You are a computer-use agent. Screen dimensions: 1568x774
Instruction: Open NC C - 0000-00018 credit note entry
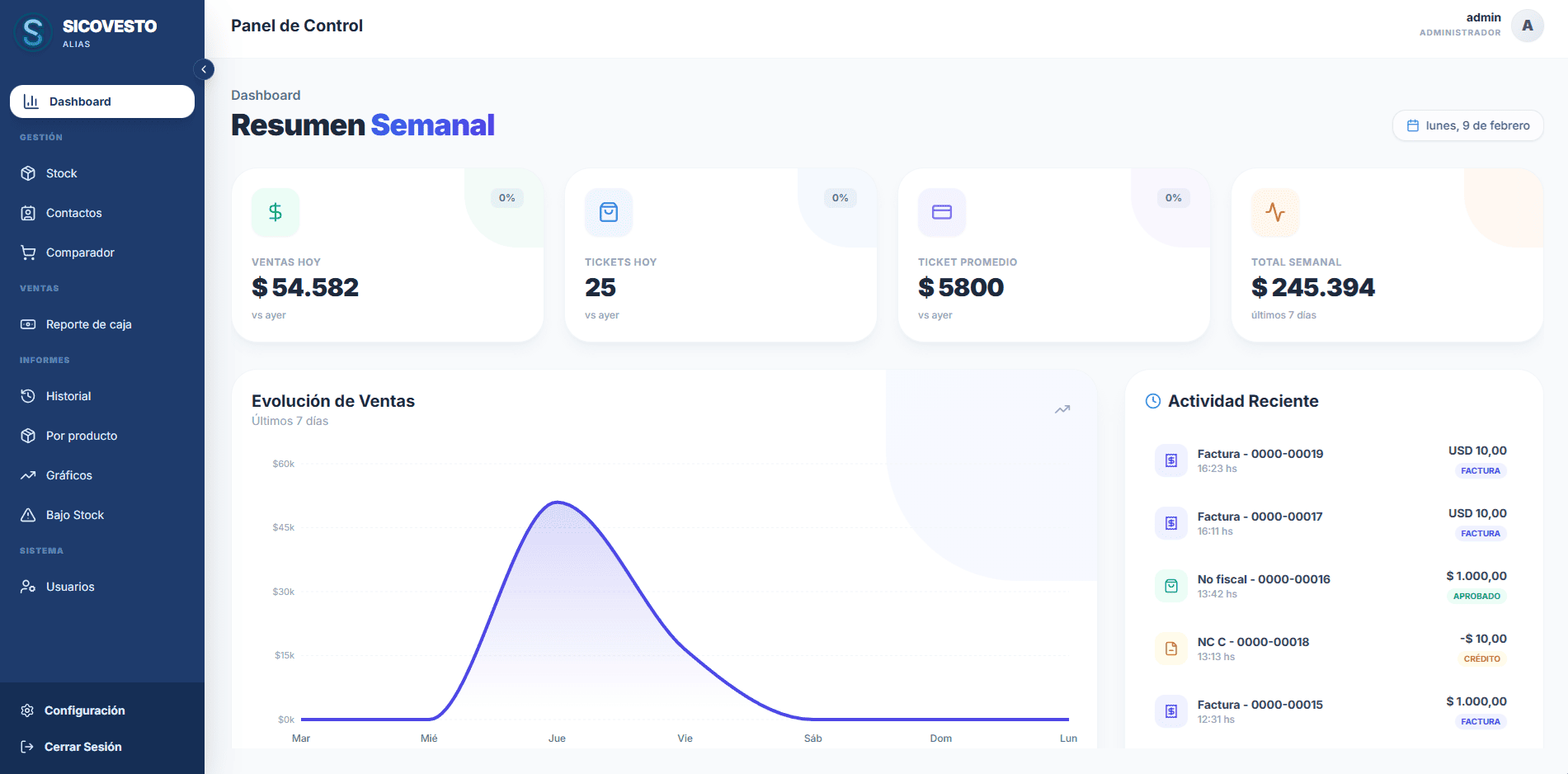(1330, 649)
